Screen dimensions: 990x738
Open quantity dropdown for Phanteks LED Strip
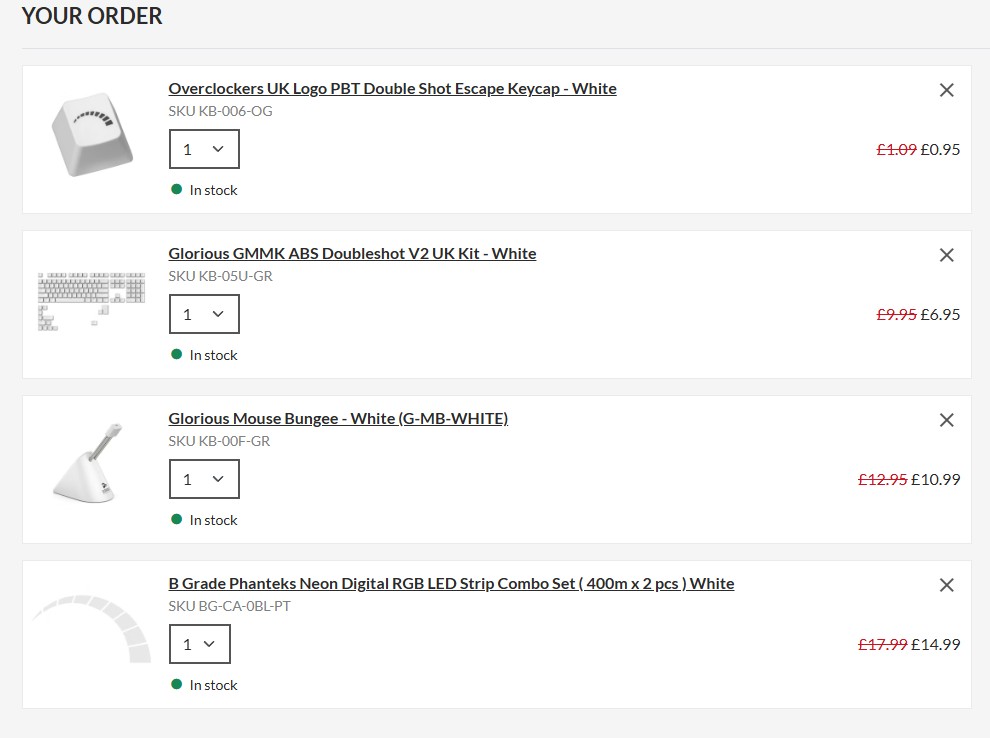(200, 644)
